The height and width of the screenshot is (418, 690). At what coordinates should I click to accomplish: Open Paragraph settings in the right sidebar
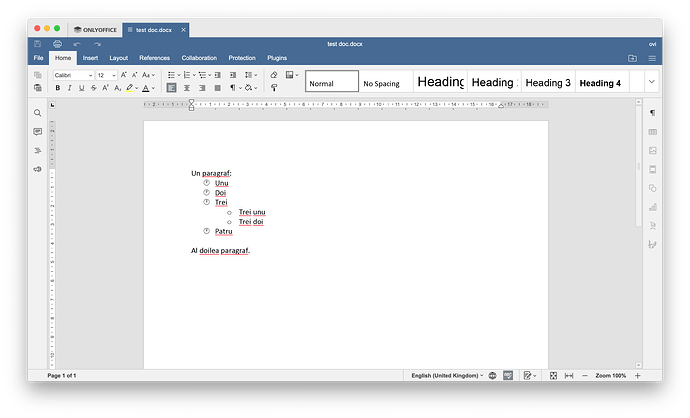pos(653,113)
